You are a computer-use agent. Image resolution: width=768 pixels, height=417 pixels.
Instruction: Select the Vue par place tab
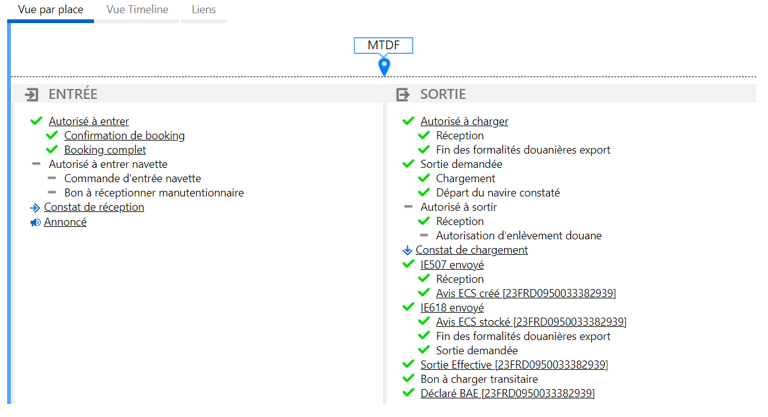click(50, 9)
